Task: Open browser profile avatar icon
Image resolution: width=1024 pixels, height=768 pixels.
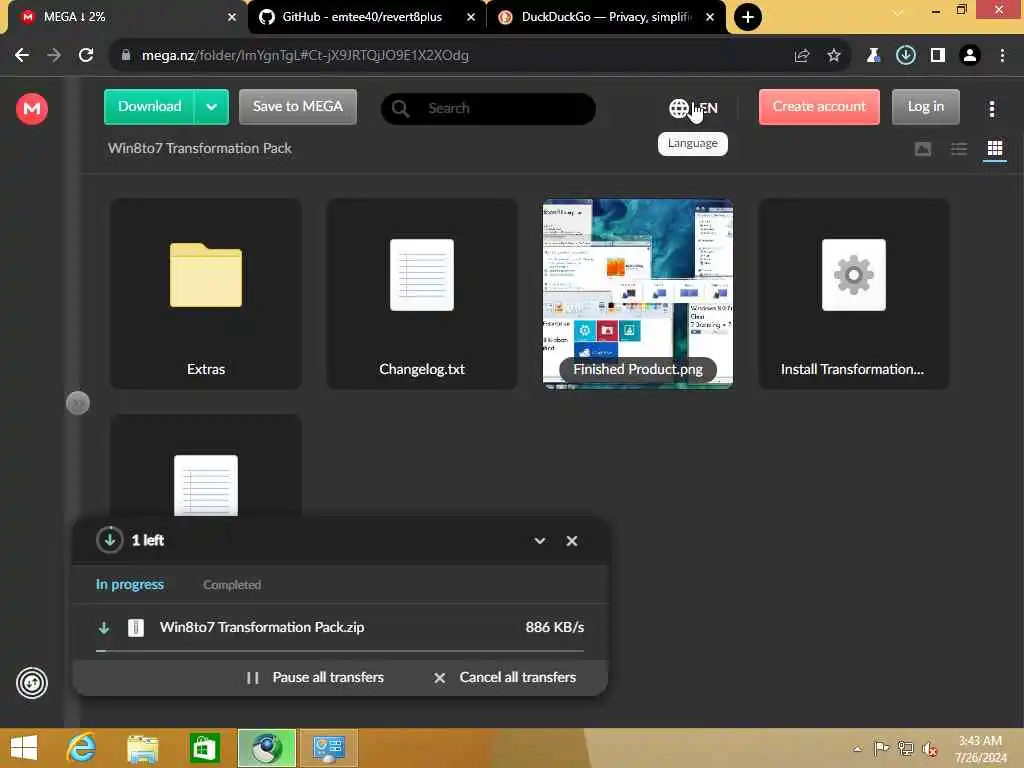Action: click(x=970, y=56)
